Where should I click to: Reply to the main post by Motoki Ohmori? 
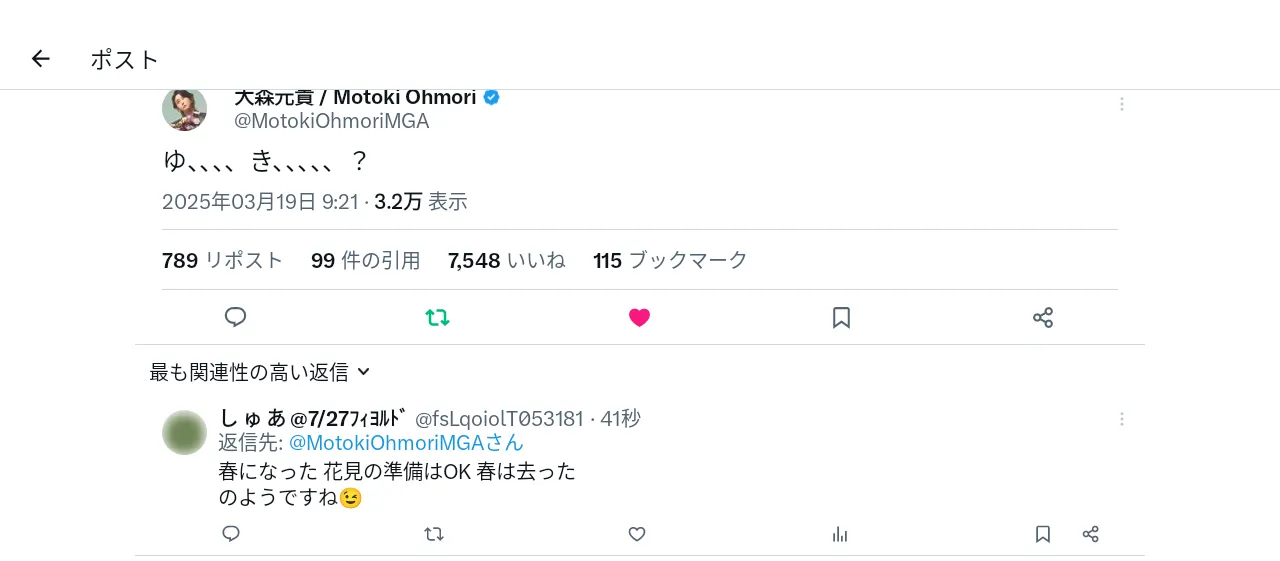coord(235,318)
